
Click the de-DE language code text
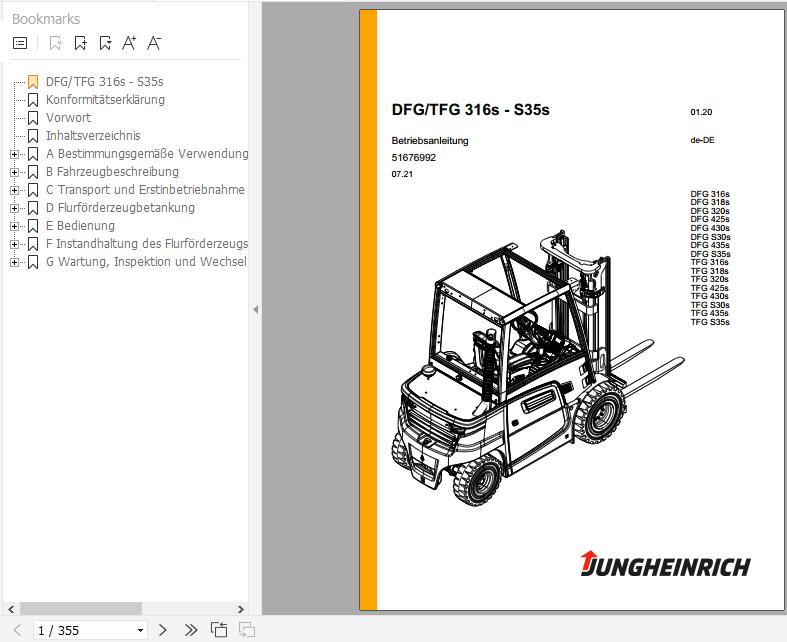702,140
